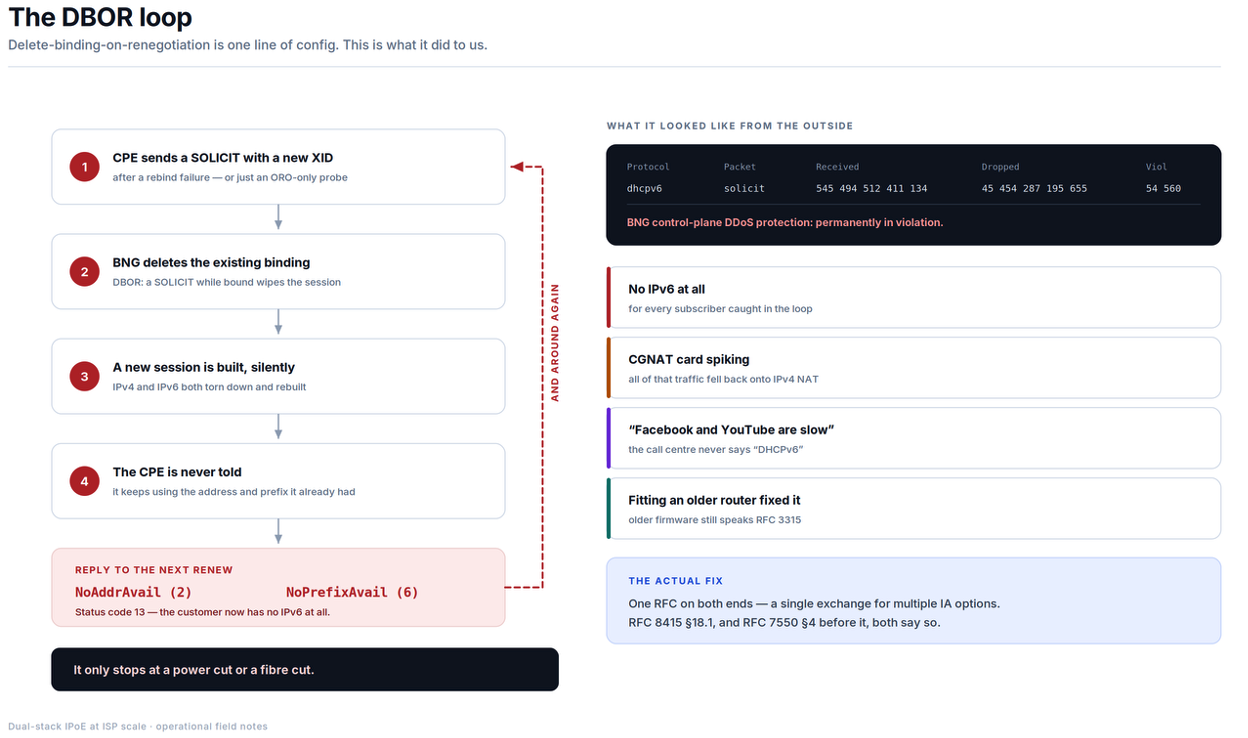This screenshot has height=738, width=1248.
Task: Click "Fitting an older router fixed it" heading
Action: pos(714,500)
